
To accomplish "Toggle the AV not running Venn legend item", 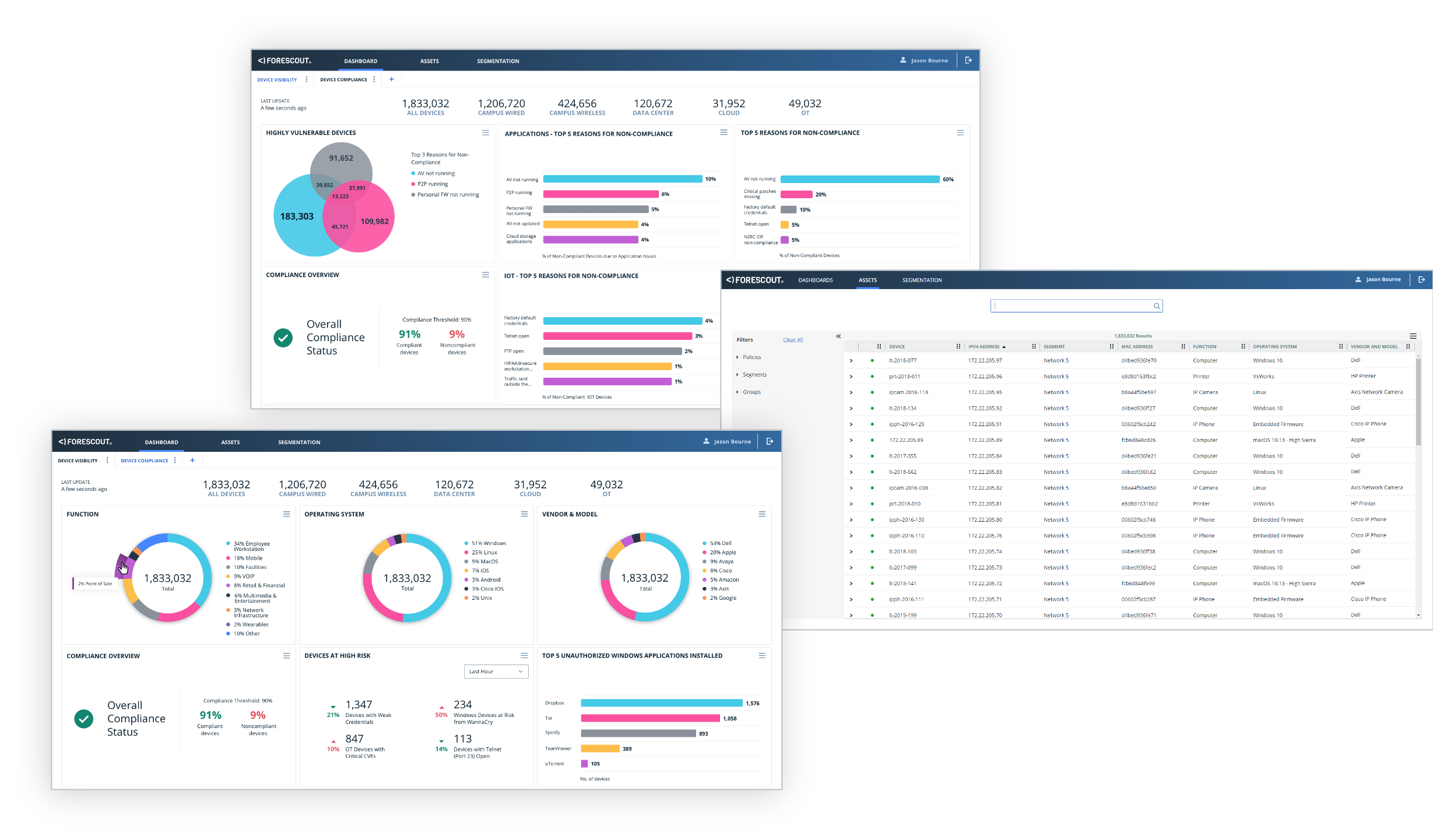I will pyautogui.click(x=435, y=174).
